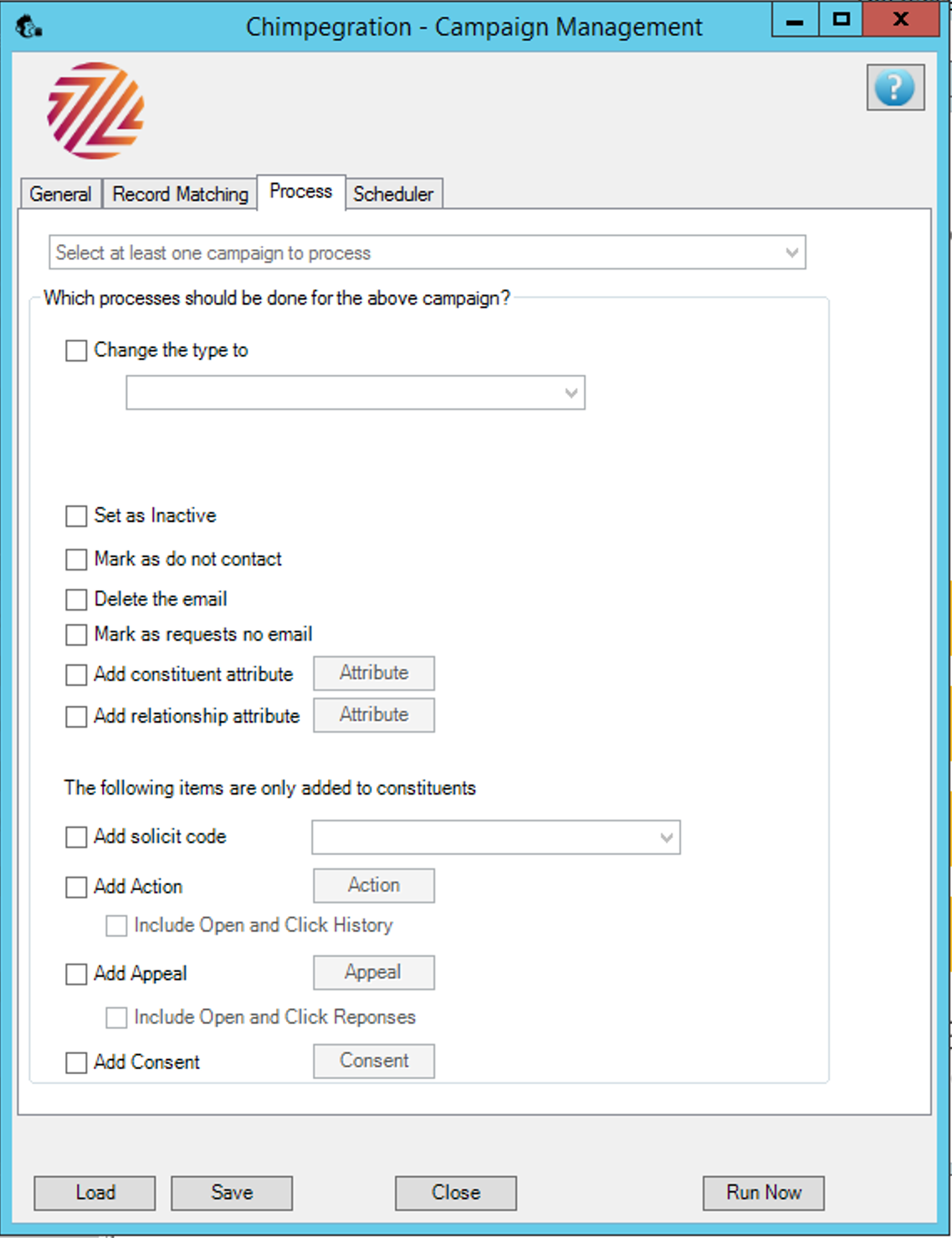Click the Load button
The height and width of the screenshot is (1238, 952).
[x=95, y=1193]
